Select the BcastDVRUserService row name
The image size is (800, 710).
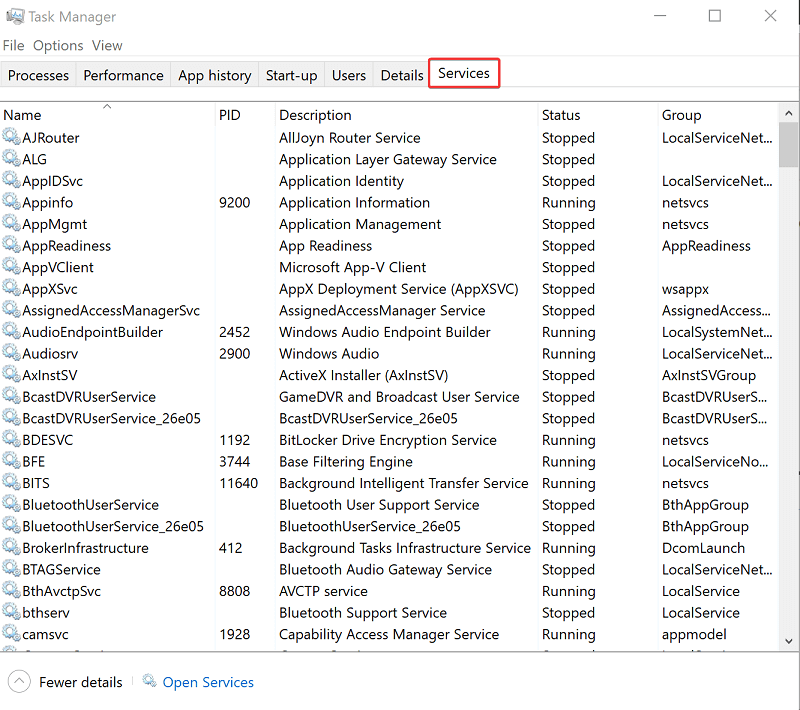pyautogui.click(x=89, y=397)
